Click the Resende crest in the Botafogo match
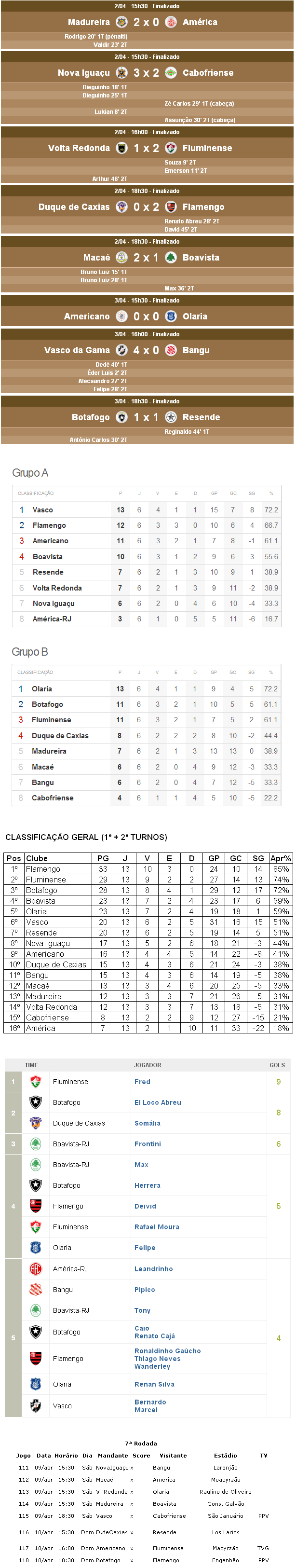296x1568 pixels. [x=171, y=417]
